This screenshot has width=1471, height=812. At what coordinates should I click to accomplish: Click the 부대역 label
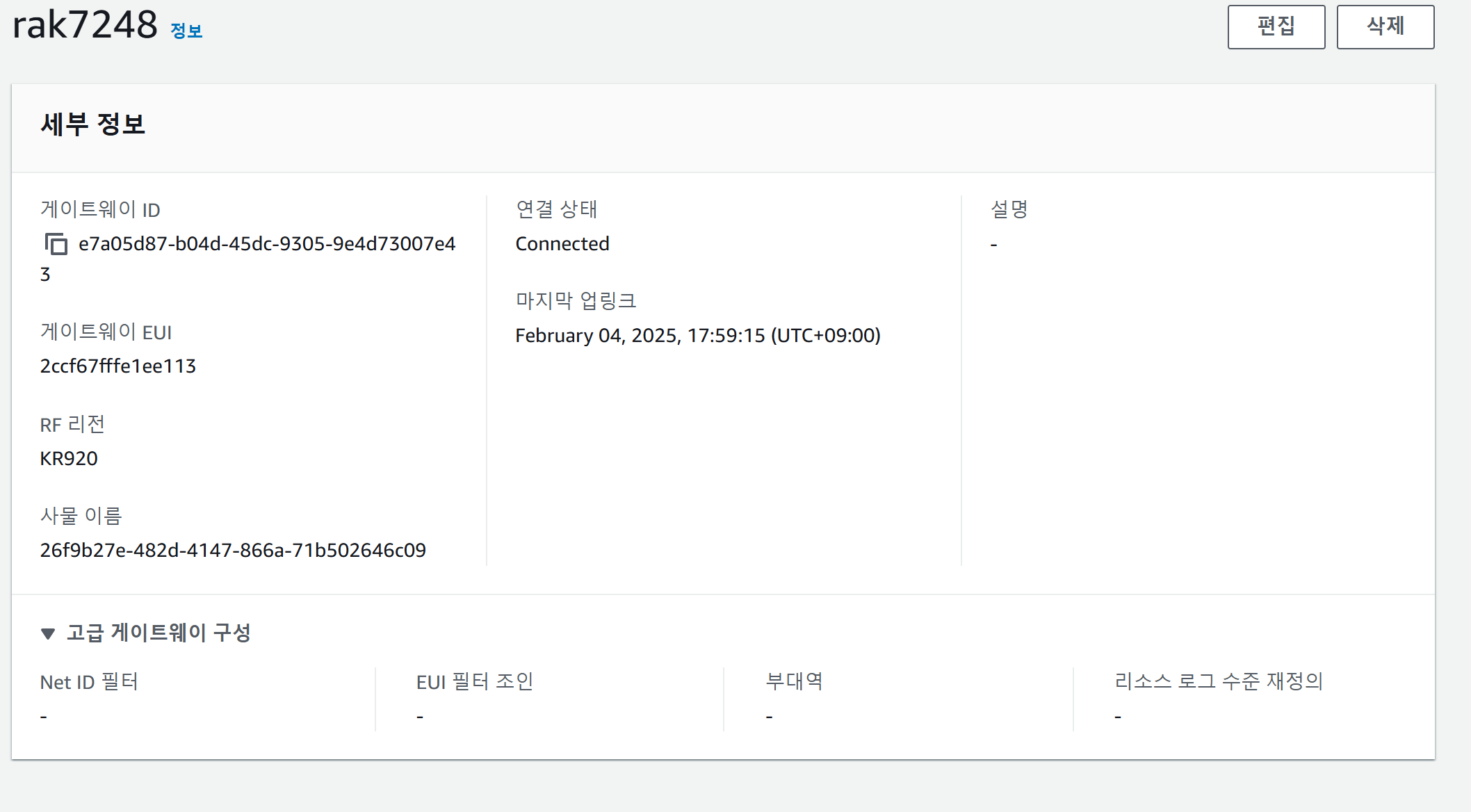pyautogui.click(x=794, y=681)
